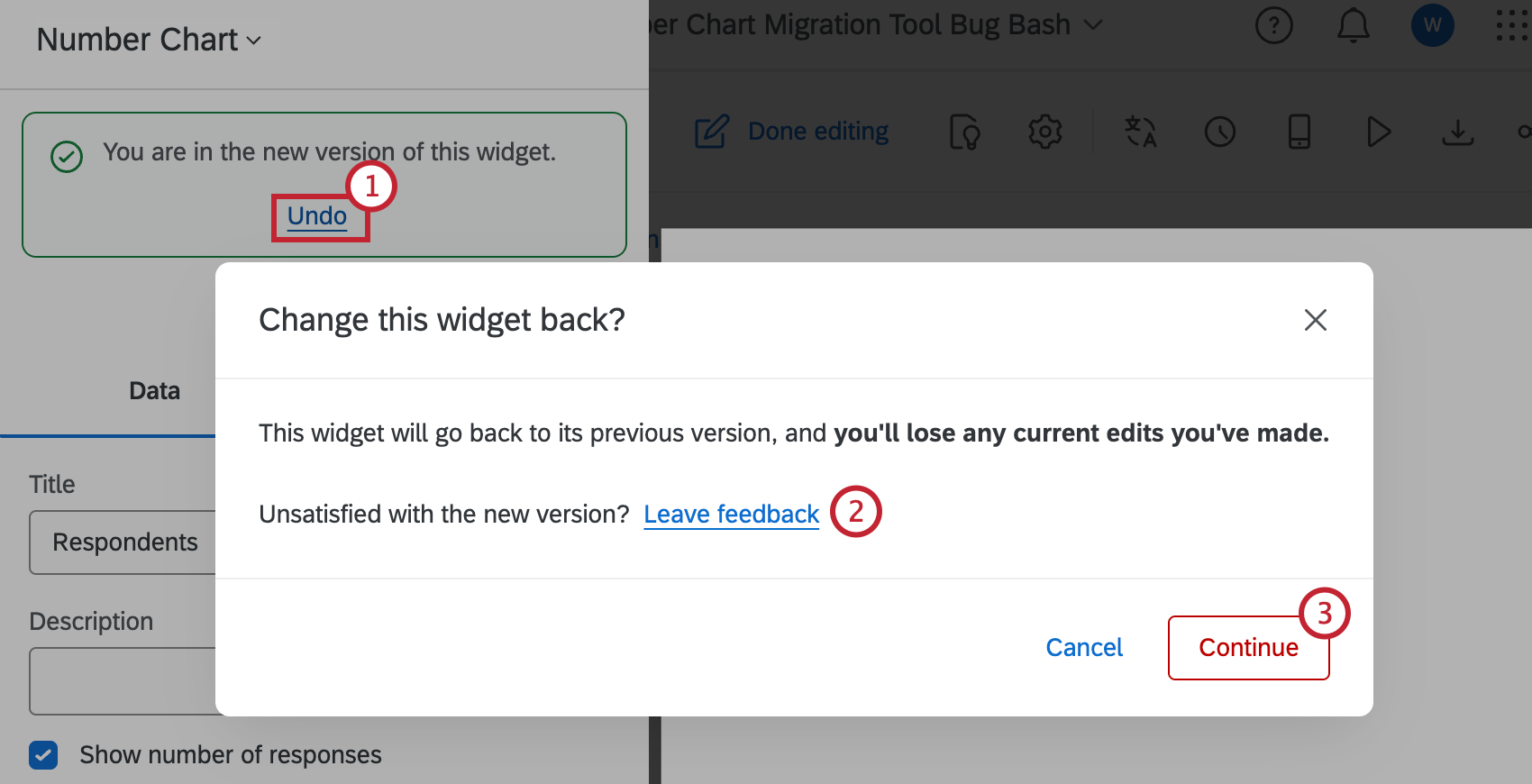Viewport: 1532px width, 784px height.
Task: Open the dashboard settings gear icon
Action: pos(1044,132)
